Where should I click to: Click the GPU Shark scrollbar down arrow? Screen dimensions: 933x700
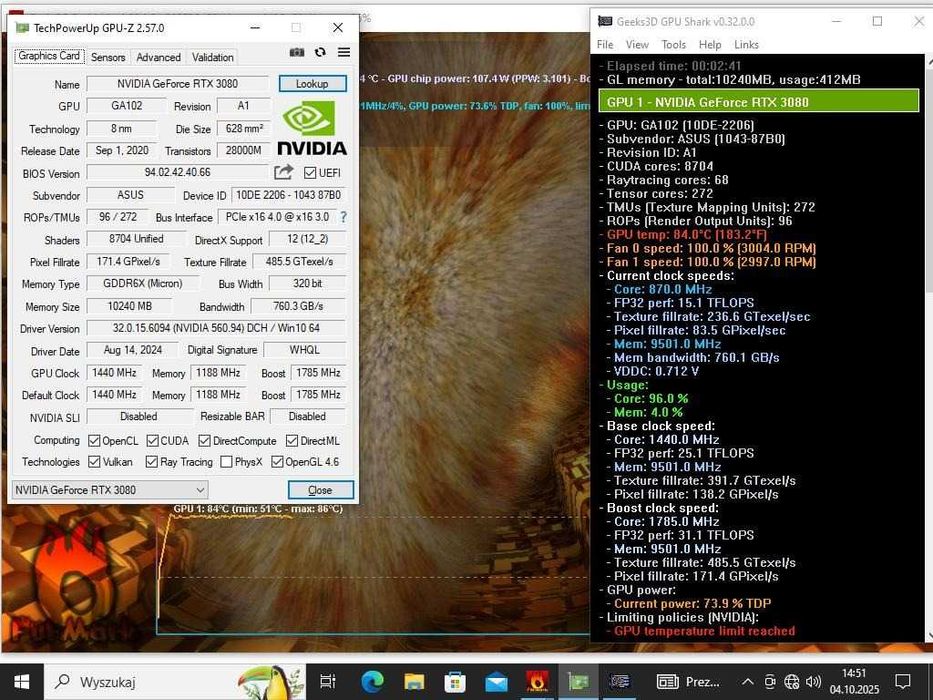pyautogui.click(x=930, y=635)
